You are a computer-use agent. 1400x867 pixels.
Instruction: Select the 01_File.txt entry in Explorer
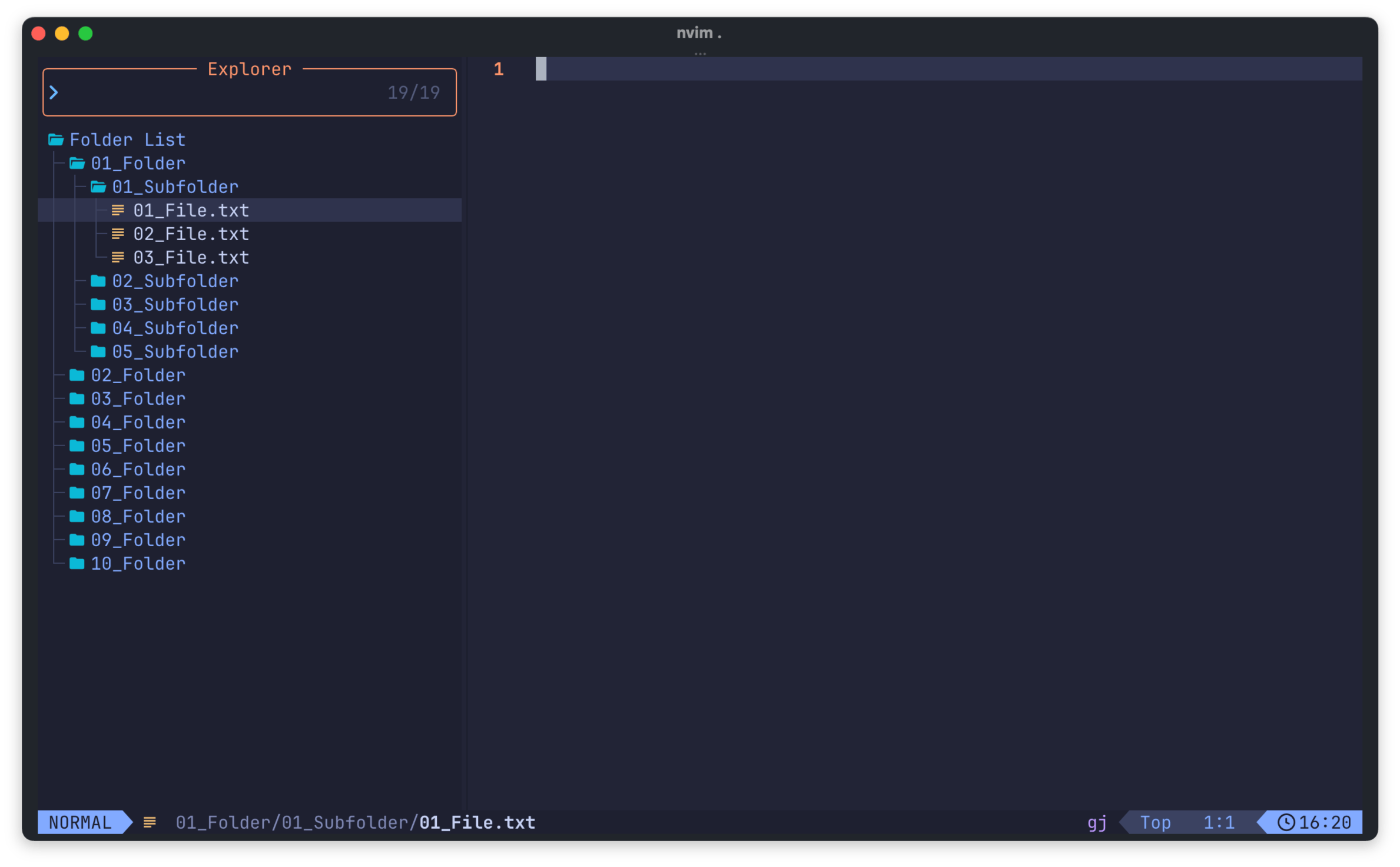[191, 210]
